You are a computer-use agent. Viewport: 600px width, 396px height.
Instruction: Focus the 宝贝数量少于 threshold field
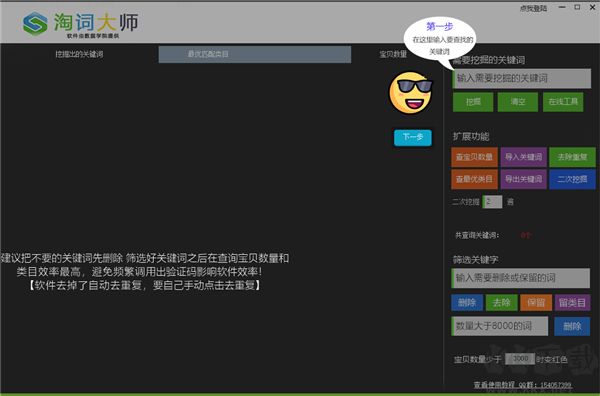click(520, 359)
